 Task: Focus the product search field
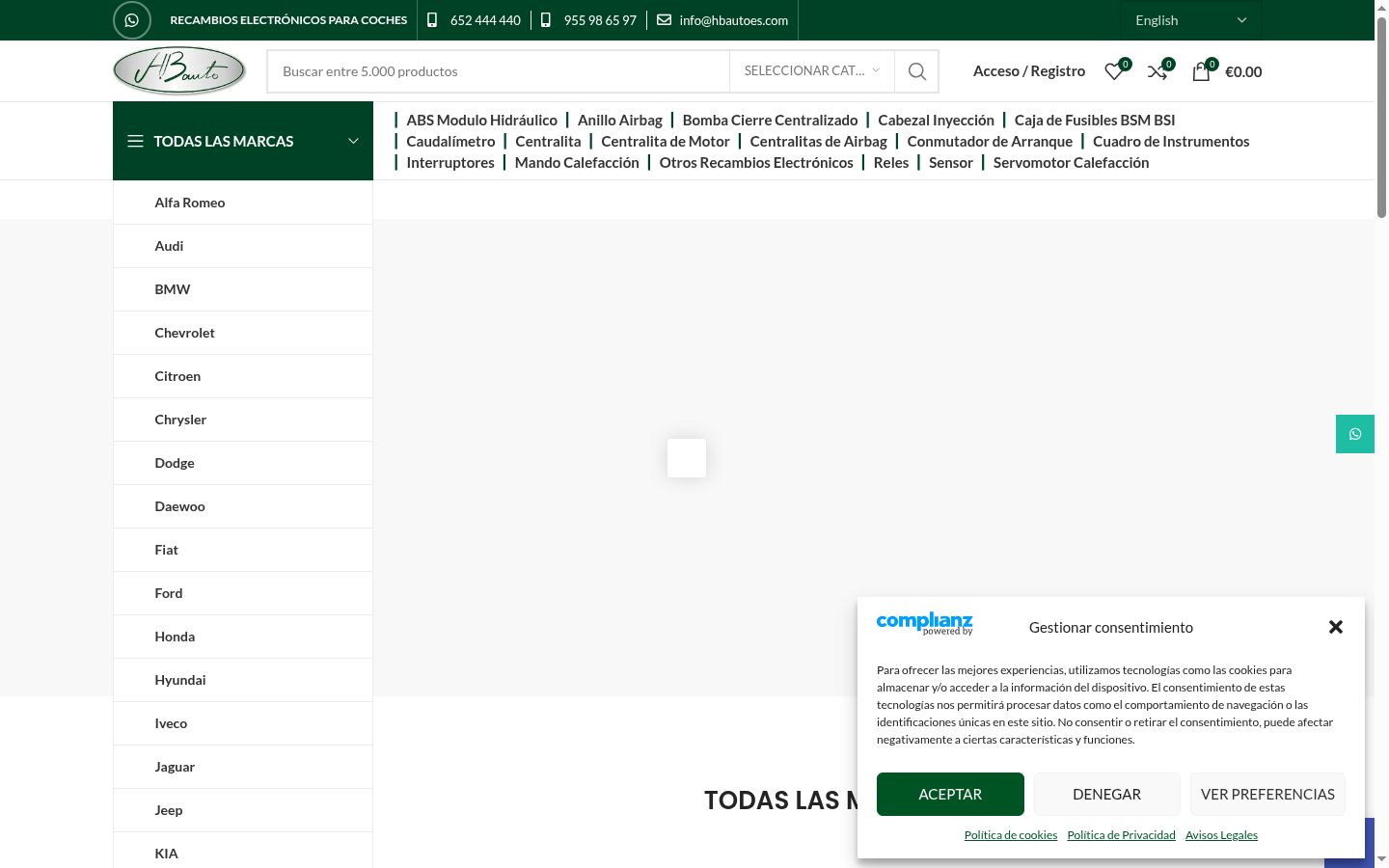click(x=499, y=71)
